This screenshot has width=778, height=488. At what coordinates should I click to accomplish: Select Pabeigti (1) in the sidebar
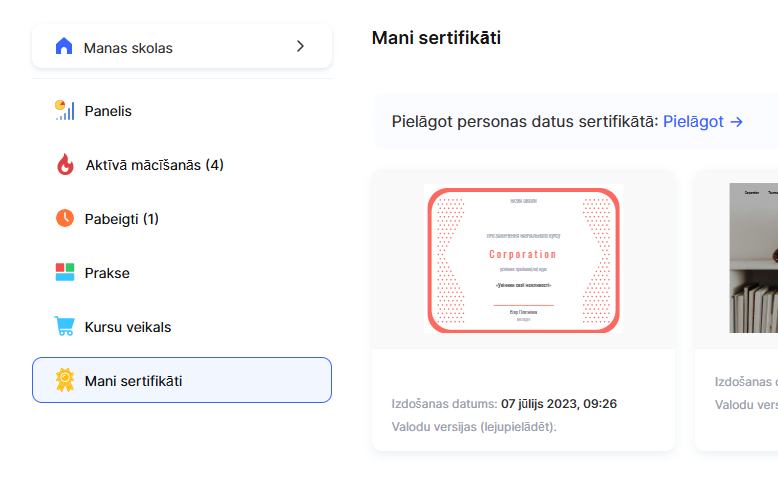coord(122,219)
